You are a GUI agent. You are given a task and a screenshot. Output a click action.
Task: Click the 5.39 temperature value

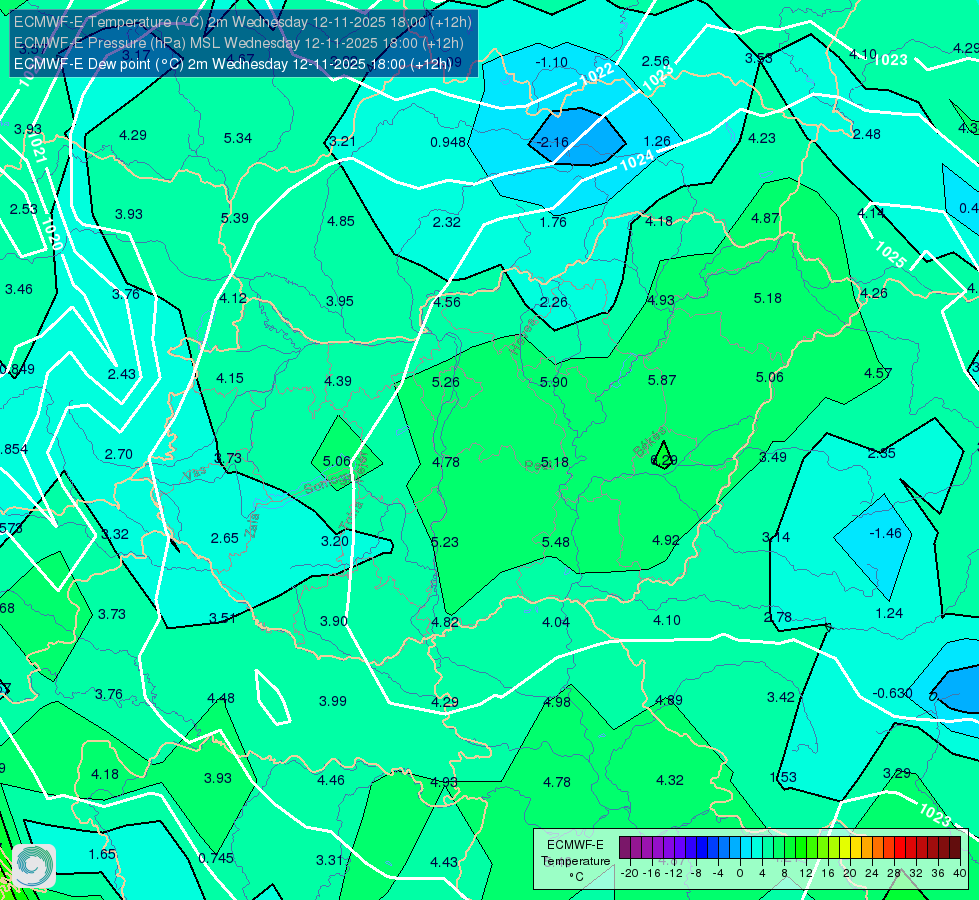pyautogui.click(x=235, y=219)
